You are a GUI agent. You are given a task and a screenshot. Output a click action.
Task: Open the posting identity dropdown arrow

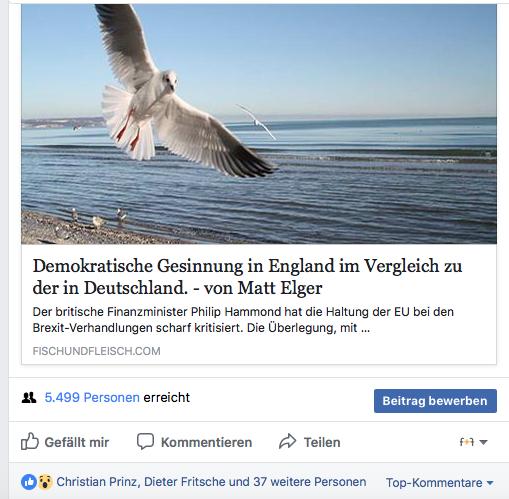coord(483,442)
